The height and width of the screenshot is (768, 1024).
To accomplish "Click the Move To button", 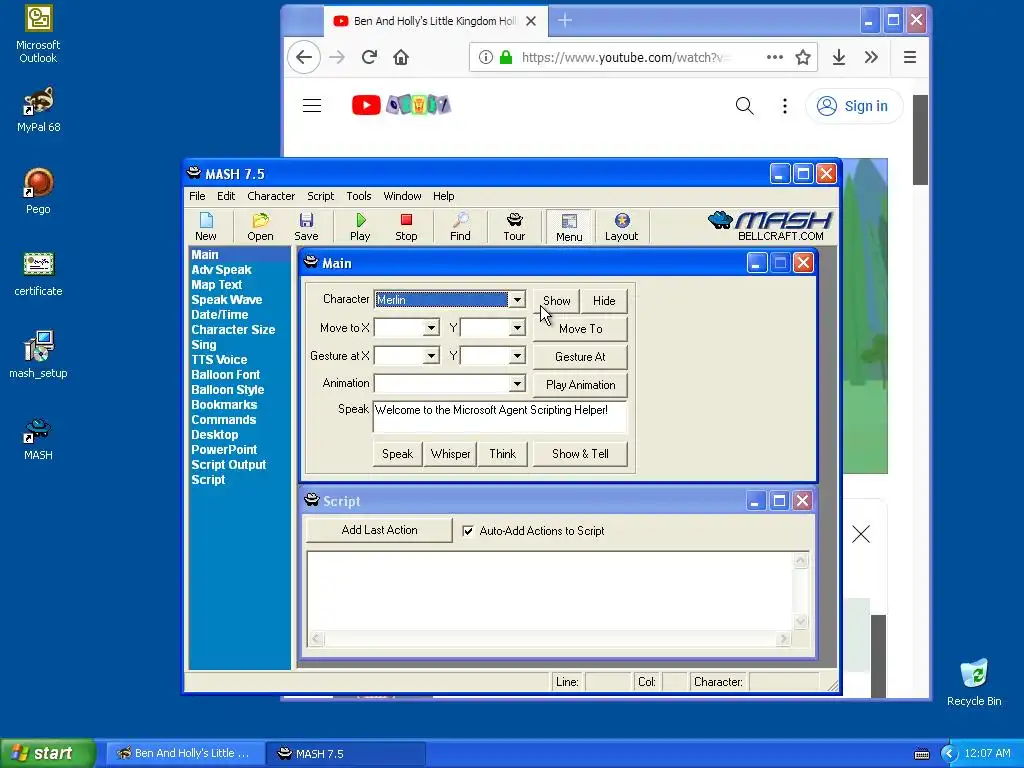I will pos(581,329).
